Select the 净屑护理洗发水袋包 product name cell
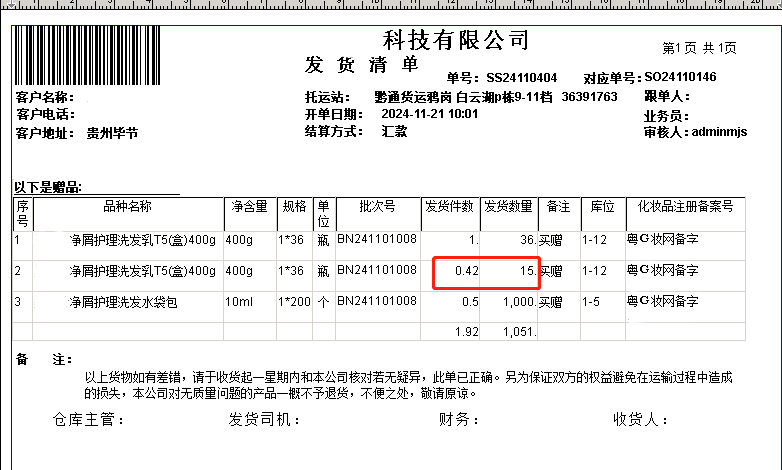Viewport: 782px width, 470px height. point(123,302)
